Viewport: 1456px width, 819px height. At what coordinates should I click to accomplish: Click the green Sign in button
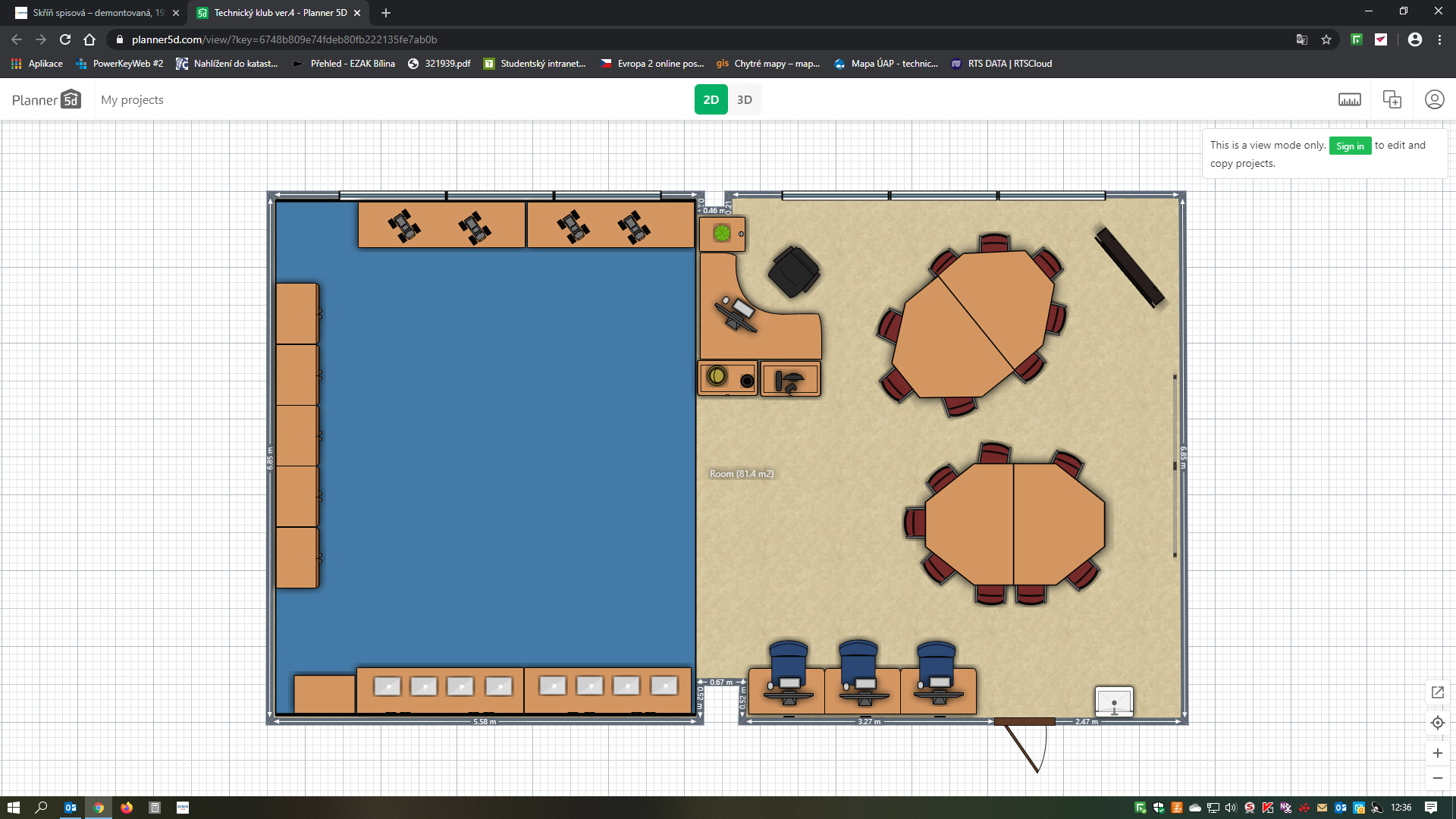1349,146
